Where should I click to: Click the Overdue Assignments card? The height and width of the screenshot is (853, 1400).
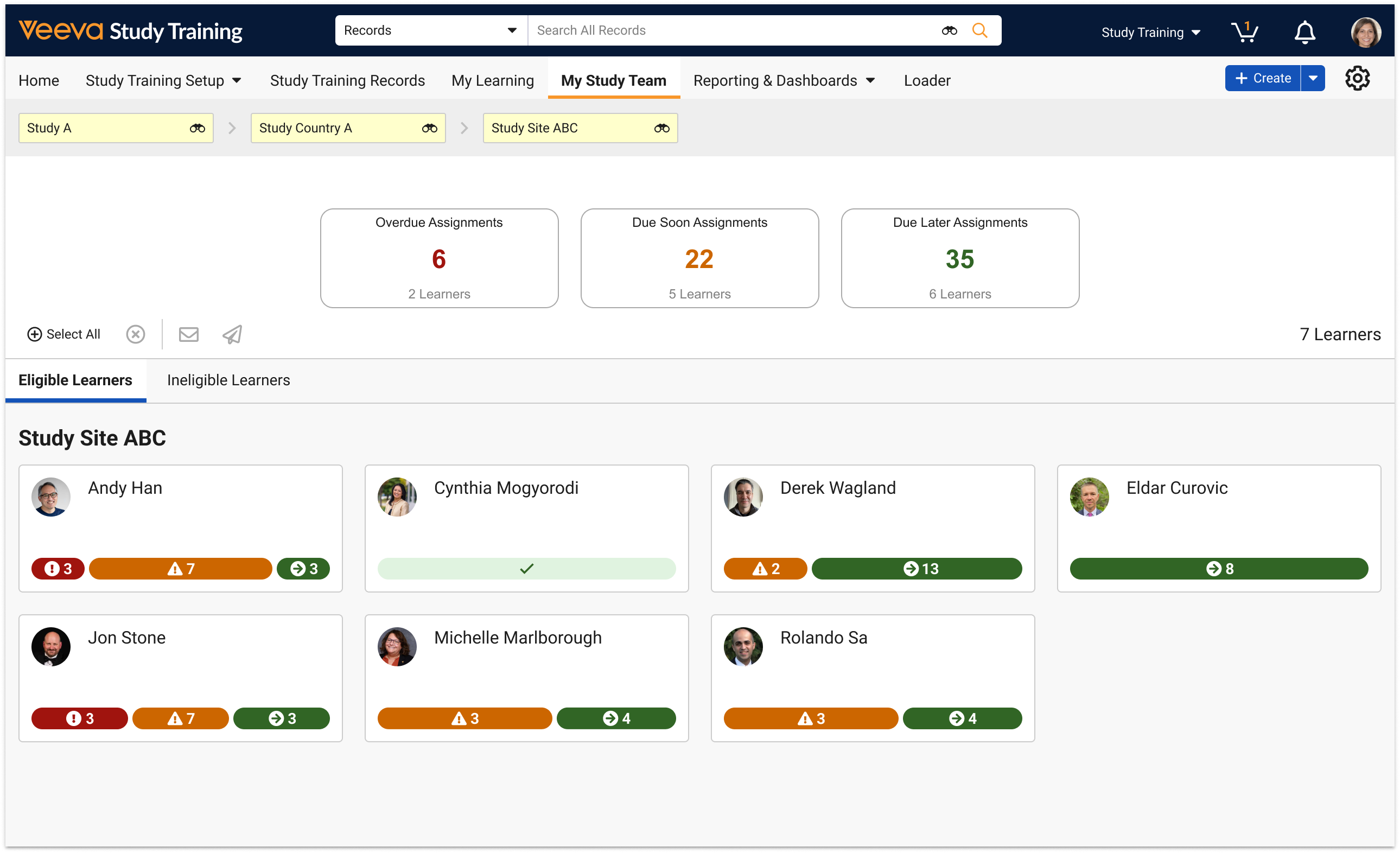pos(438,258)
